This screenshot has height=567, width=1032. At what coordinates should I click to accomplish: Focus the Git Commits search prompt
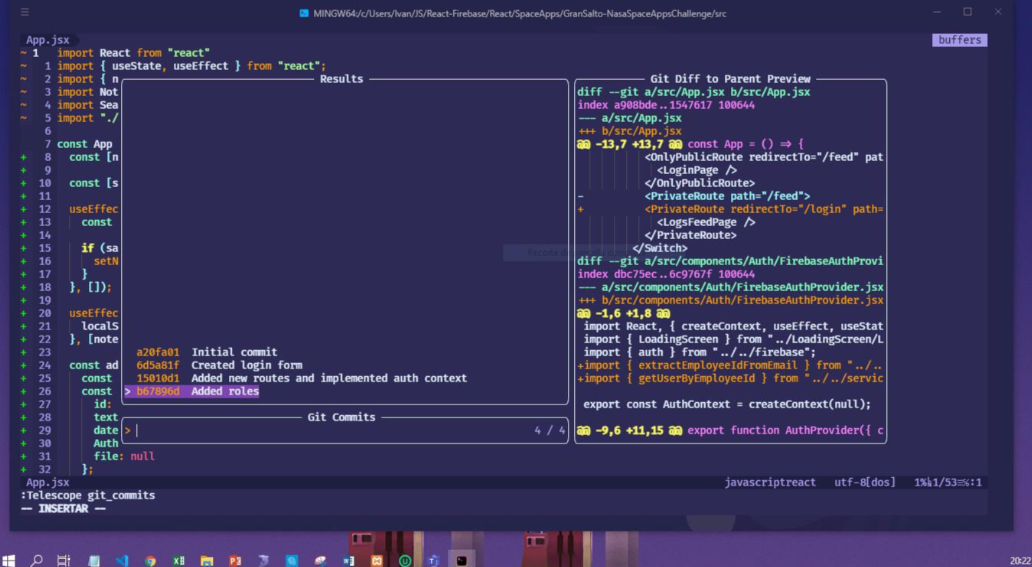pos(330,431)
